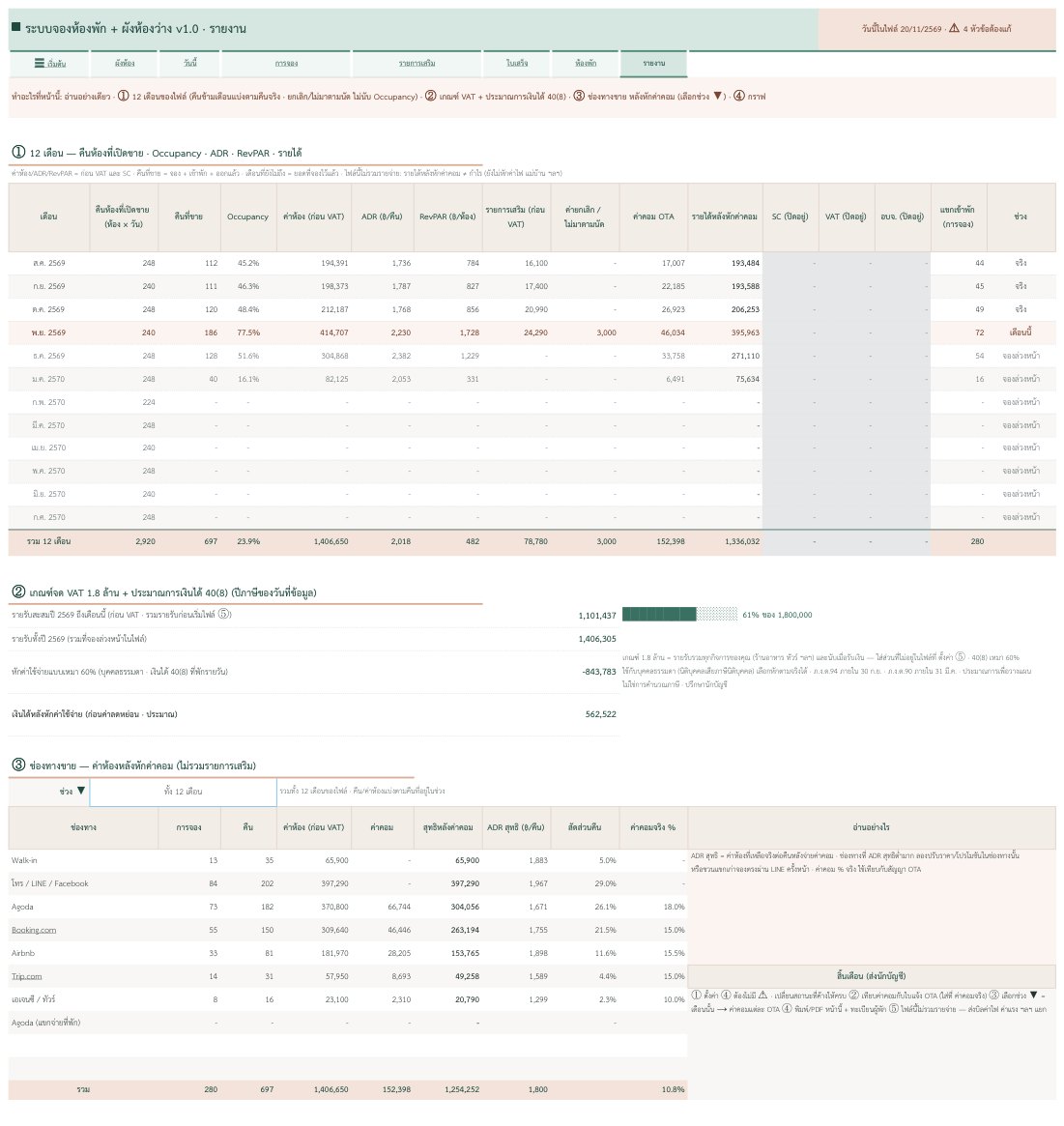The image size is (1064, 1126).
Task: Switch to the ห้องพัก tab
Action: point(586,63)
